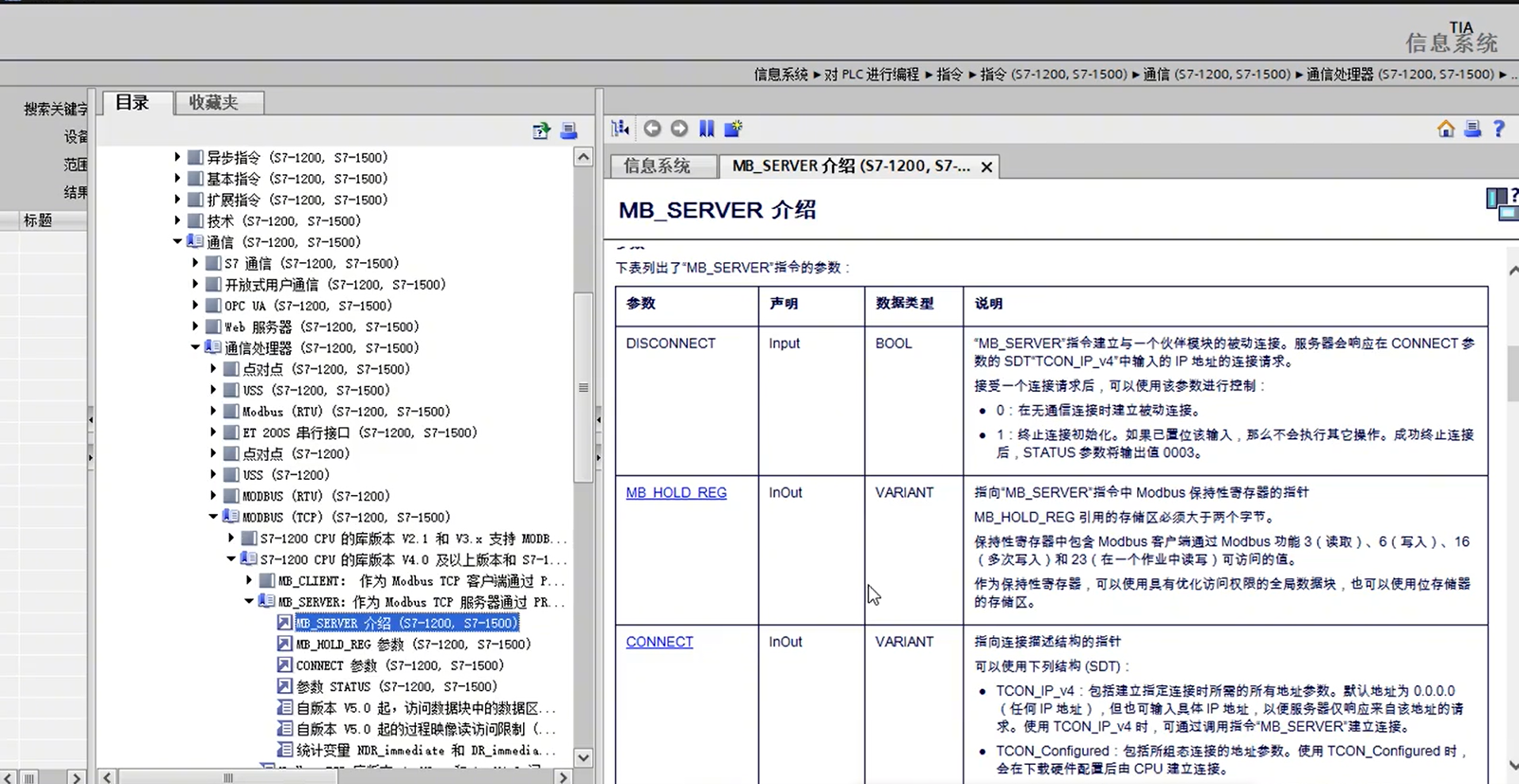Select 点对点 (S7-1200) tree item
Image resolution: width=1519 pixels, height=784 pixels.
(296, 454)
